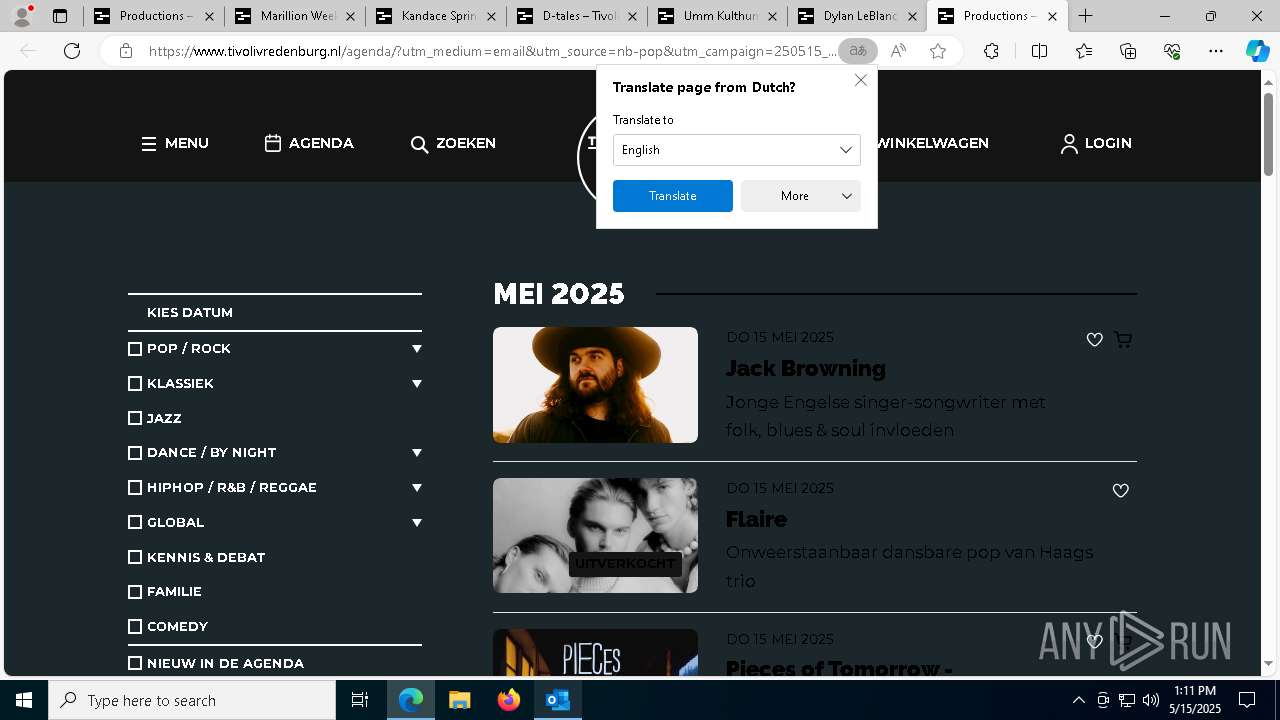Click the translate icon in address bar
Viewport: 1280px width, 720px height.
858,51
